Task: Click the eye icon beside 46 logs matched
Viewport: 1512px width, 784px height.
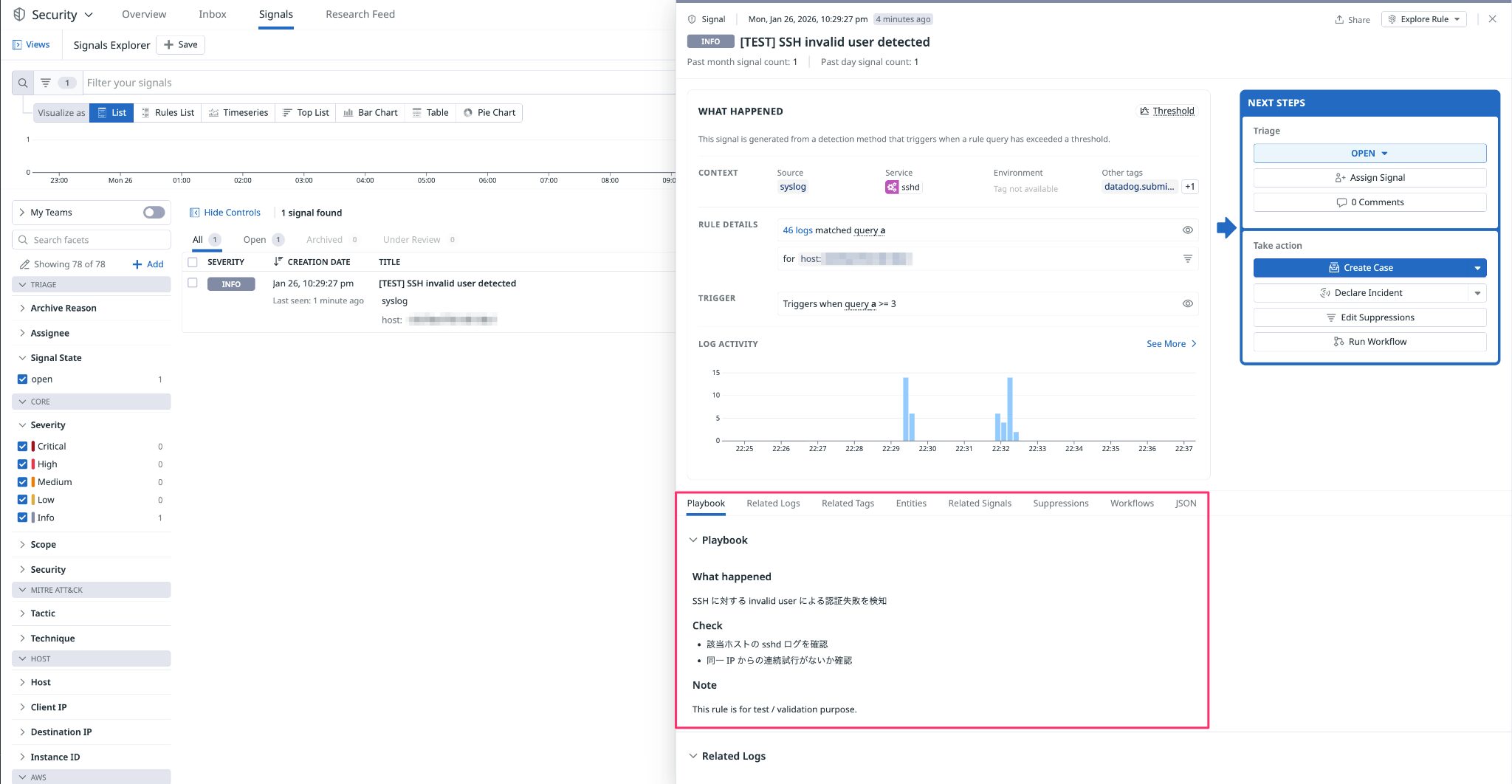Action: pyautogui.click(x=1187, y=230)
